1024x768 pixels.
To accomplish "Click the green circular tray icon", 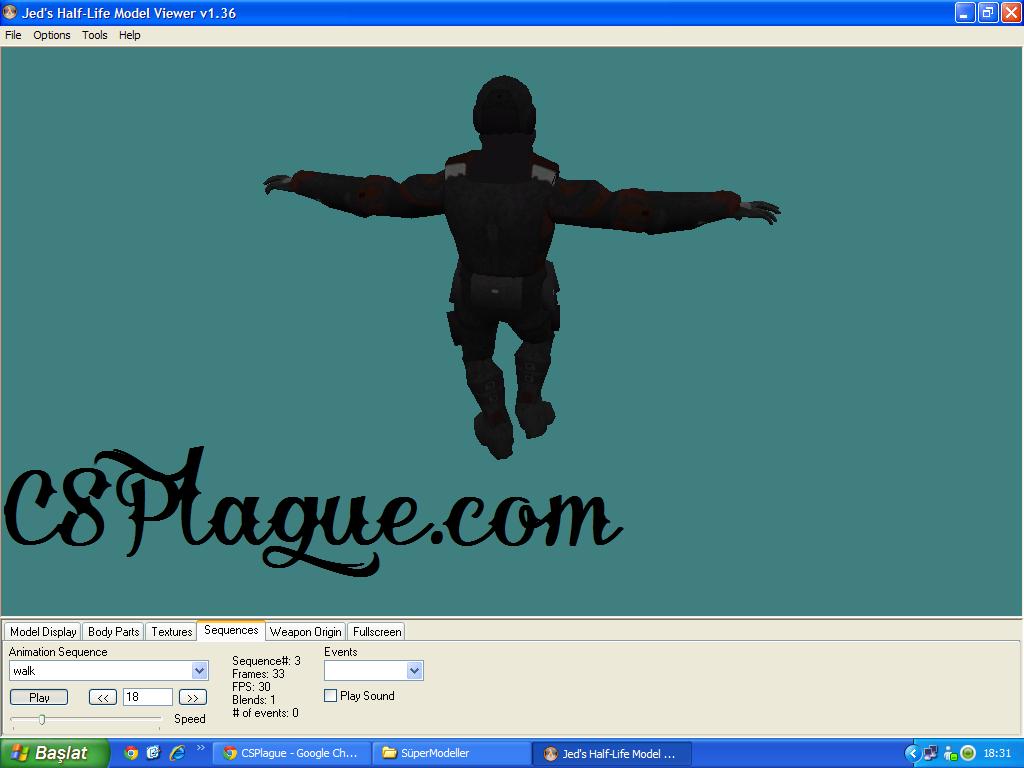I will (968, 753).
